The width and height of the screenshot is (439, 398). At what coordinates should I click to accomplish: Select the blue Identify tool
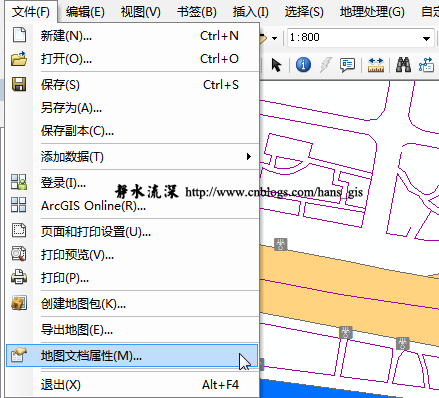[x=303, y=65]
